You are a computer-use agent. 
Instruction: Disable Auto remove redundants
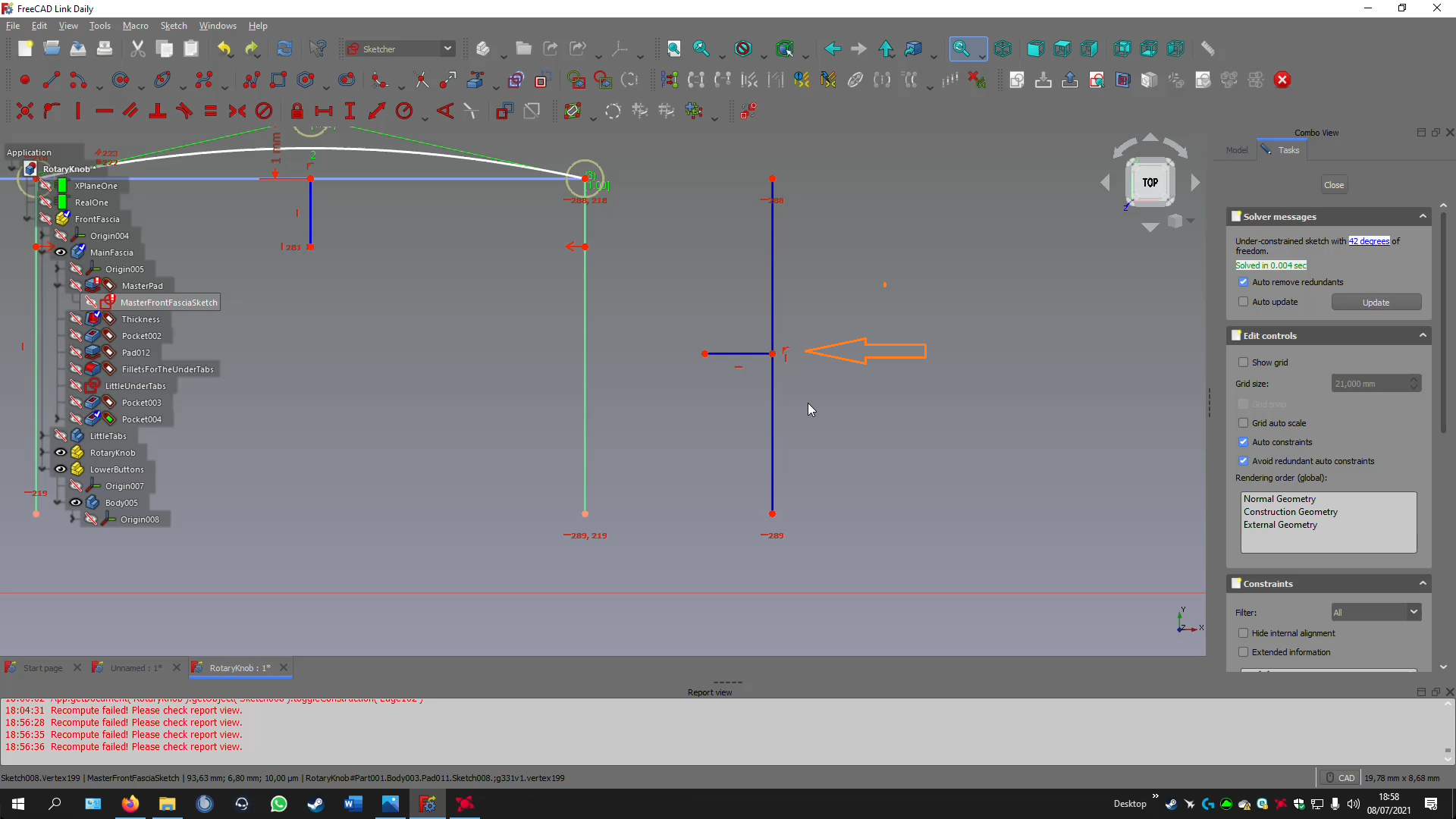1244,281
